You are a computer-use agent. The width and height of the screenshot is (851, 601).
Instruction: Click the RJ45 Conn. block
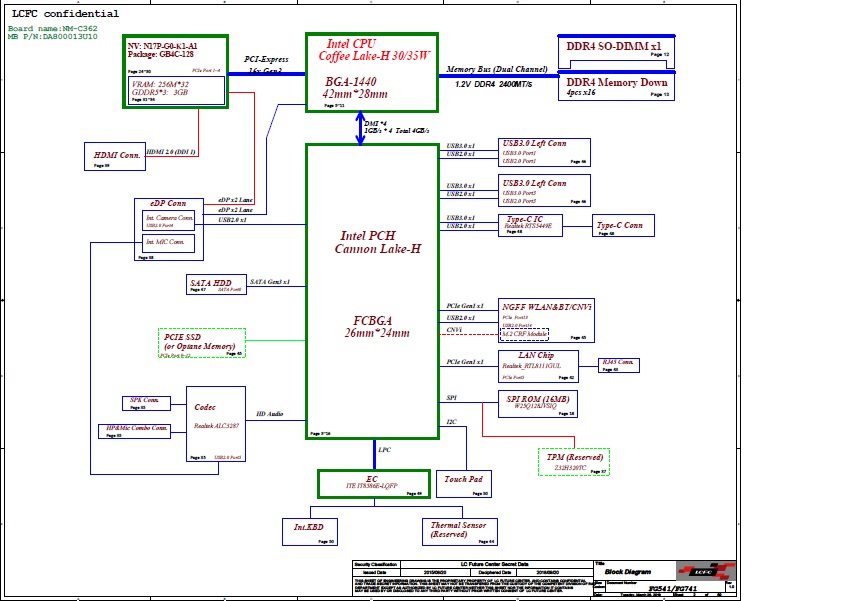click(x=619, y=365)
